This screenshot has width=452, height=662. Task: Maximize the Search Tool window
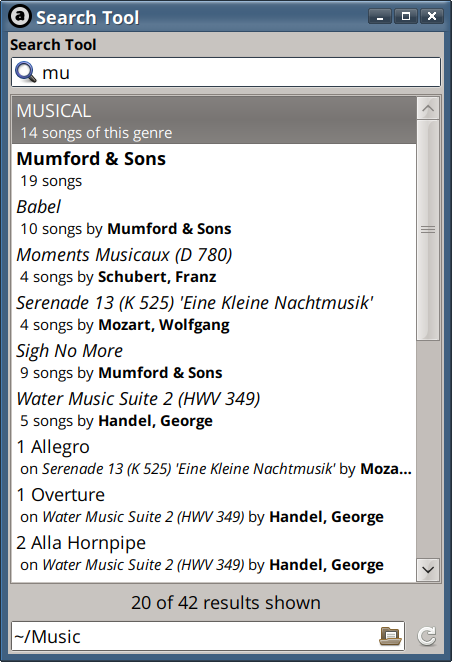406,16
